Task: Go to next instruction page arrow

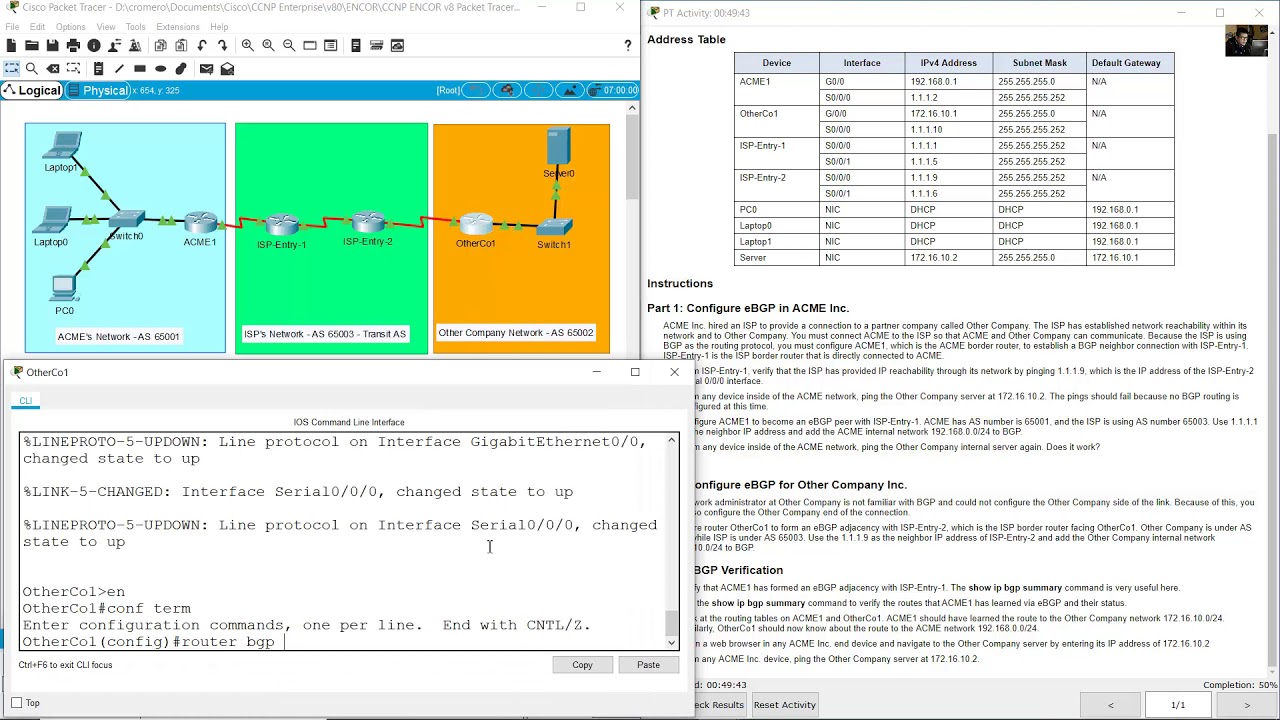Action: click(x=1246, y=705)
